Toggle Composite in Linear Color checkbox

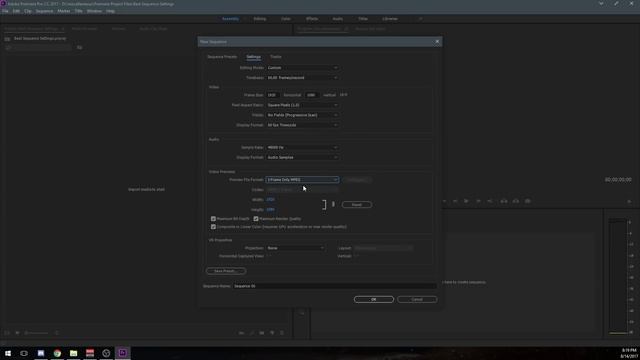213,227
